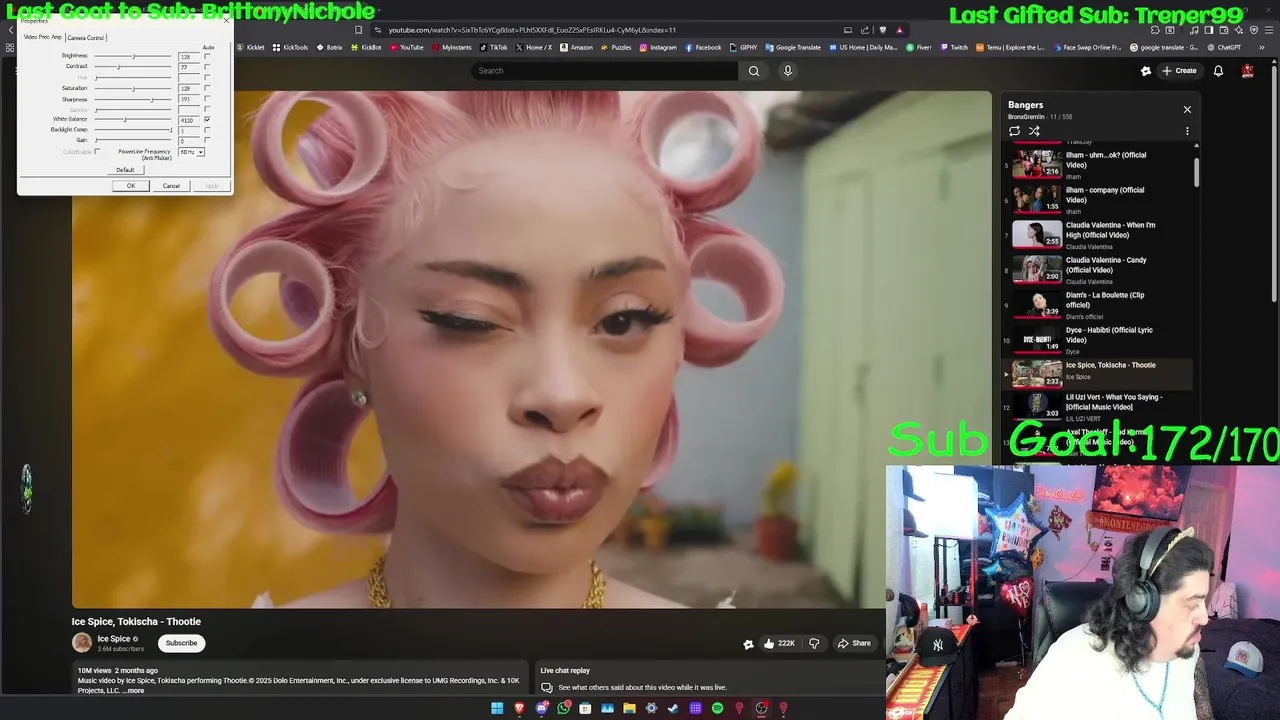Open Discord from taskbar
Viewport: 1280px width, 720px height.
(542, 708)
